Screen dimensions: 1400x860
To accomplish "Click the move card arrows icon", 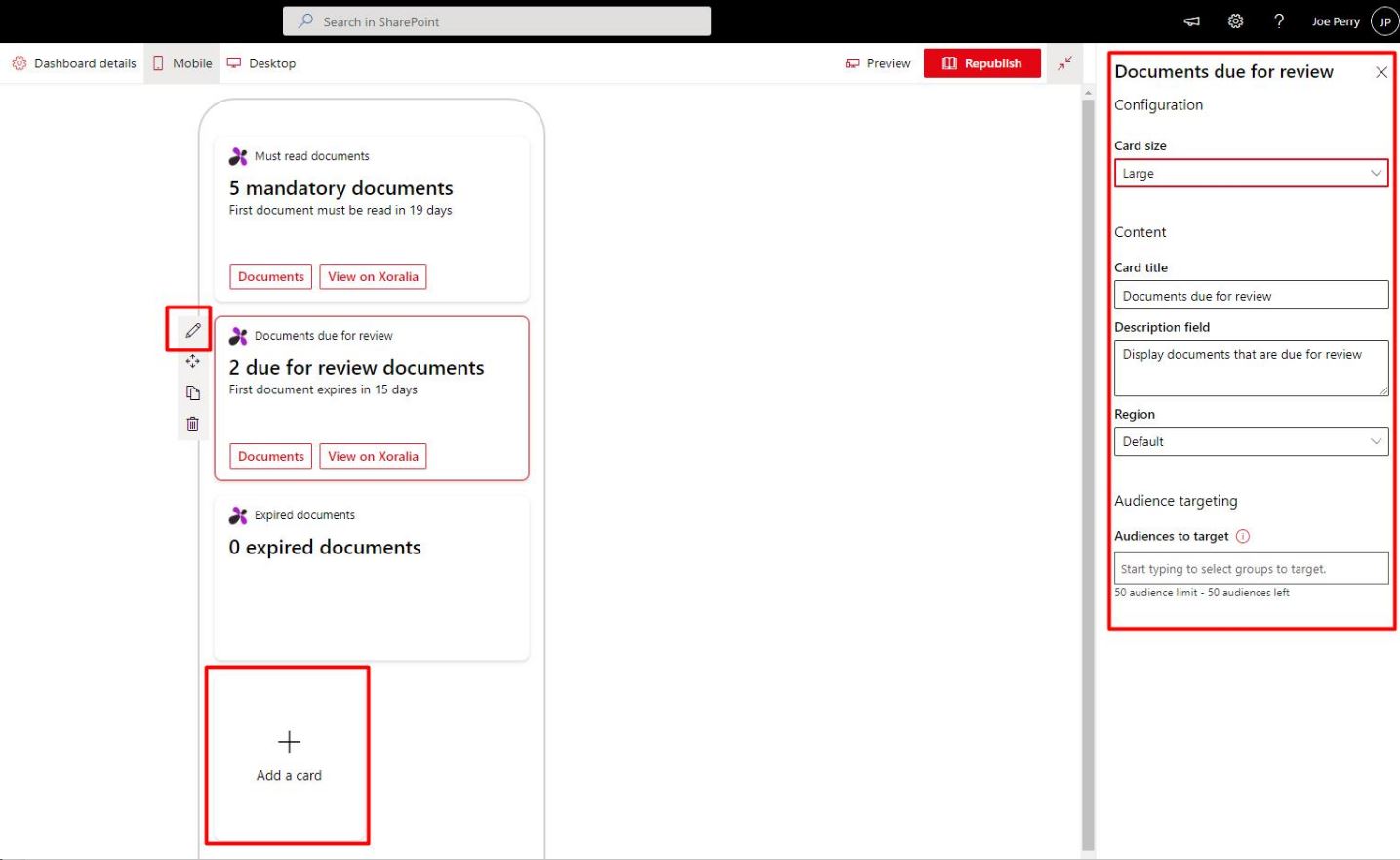I will point(193,361).
